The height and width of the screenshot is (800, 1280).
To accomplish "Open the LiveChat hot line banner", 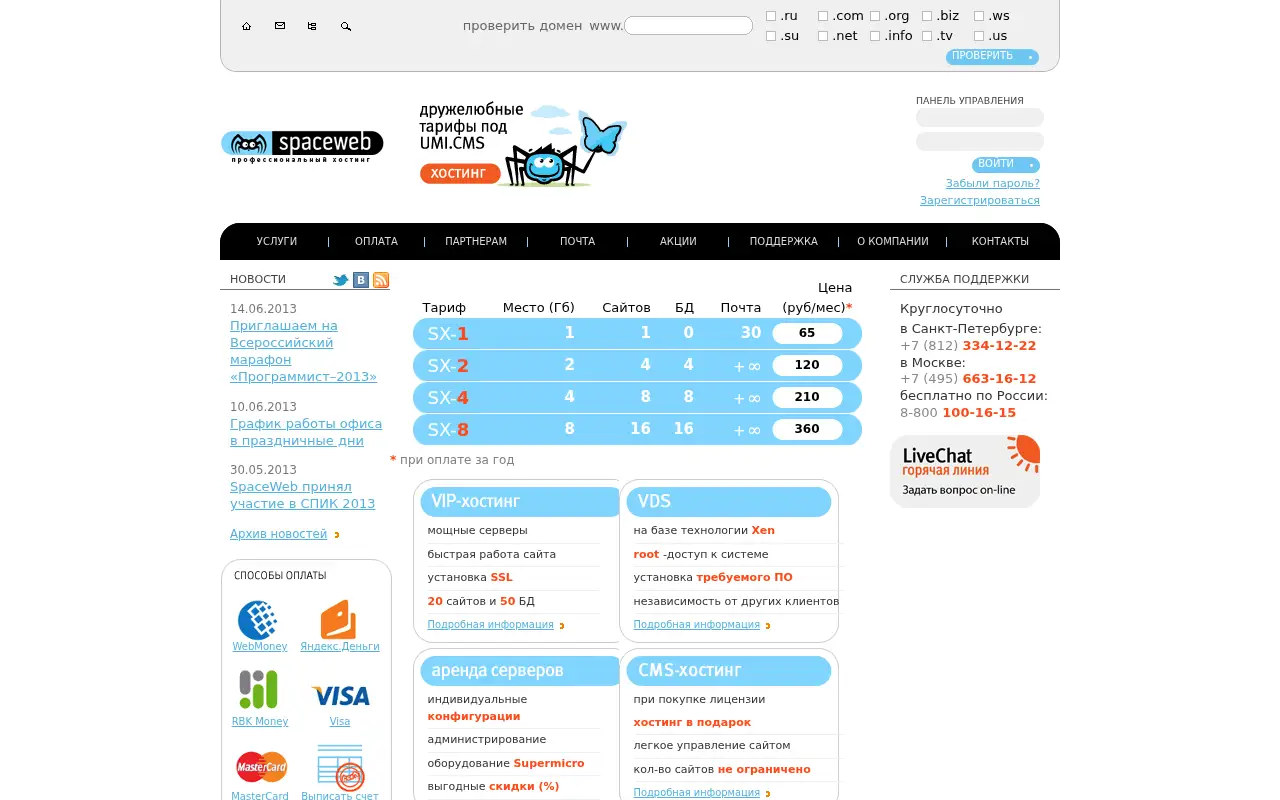I will (x=965, y=471).
